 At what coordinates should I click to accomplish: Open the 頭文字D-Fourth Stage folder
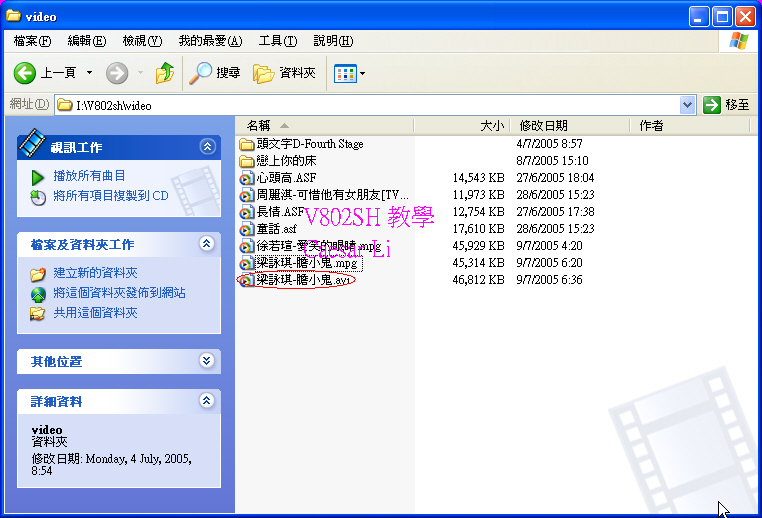[308, 144]
